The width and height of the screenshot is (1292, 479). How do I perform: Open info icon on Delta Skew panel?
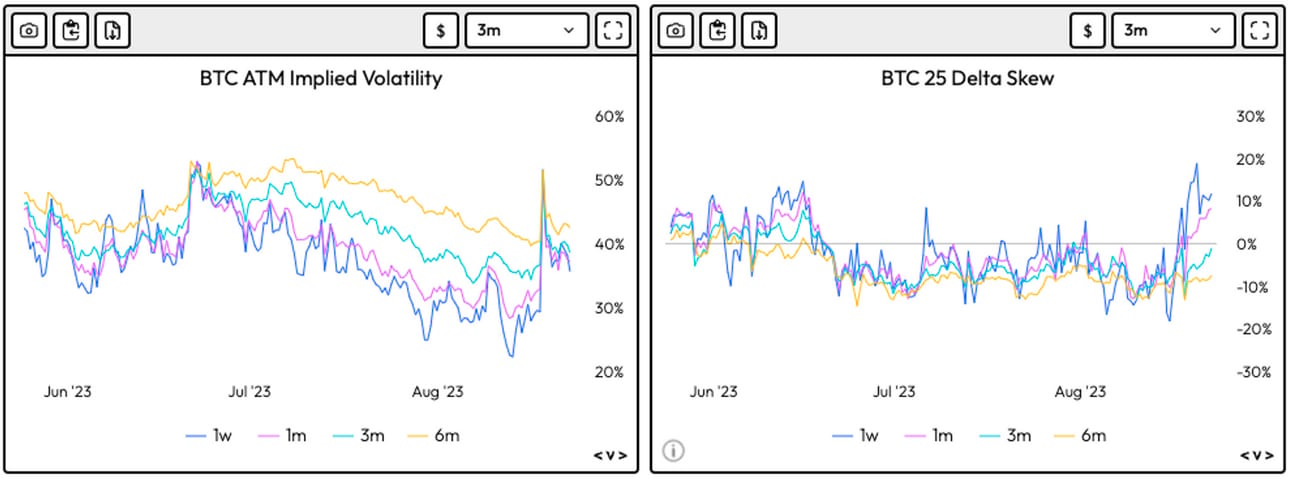[674, 451]
